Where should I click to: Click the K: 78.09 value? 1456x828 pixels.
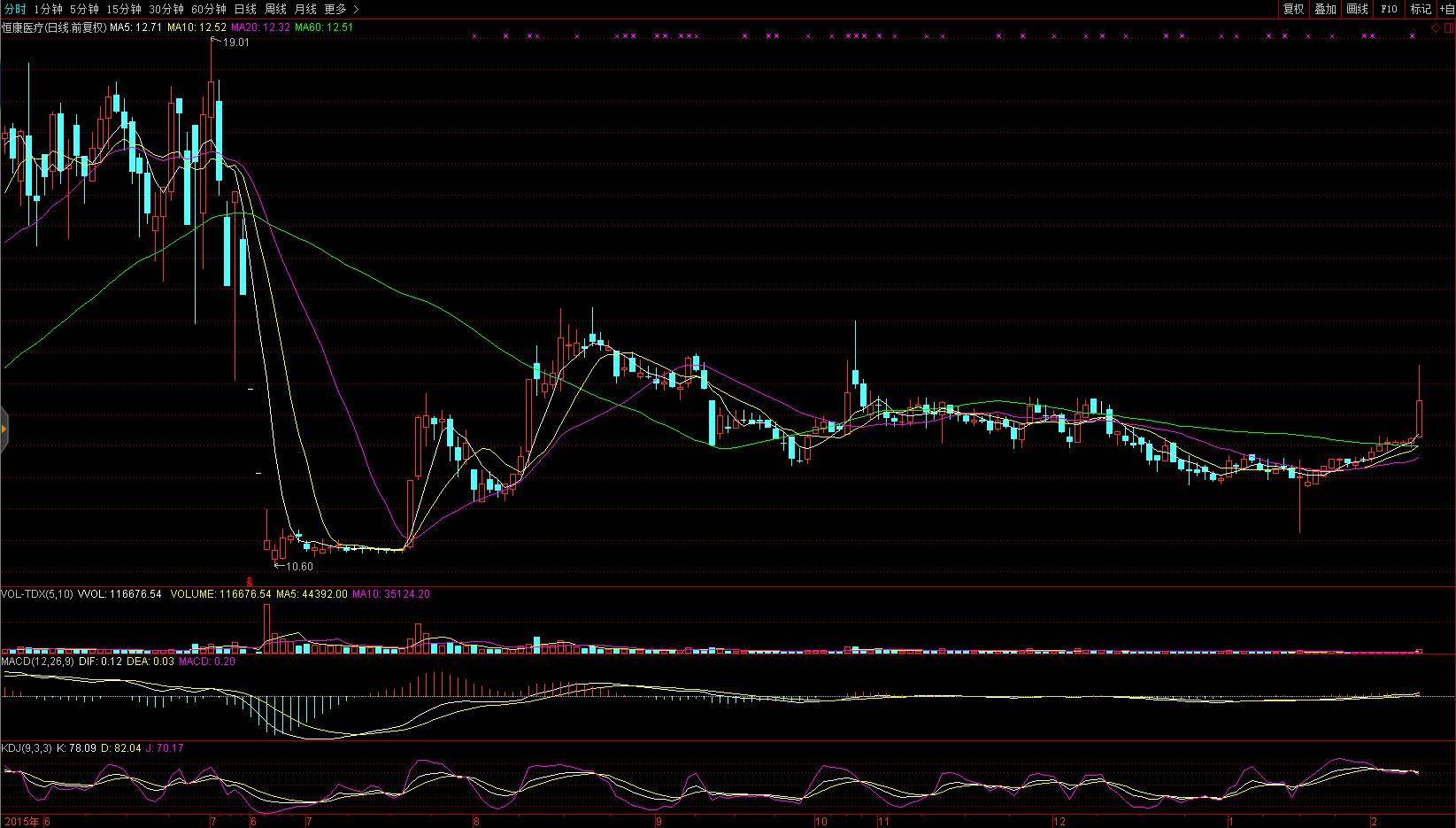click(x=76, y=748)
